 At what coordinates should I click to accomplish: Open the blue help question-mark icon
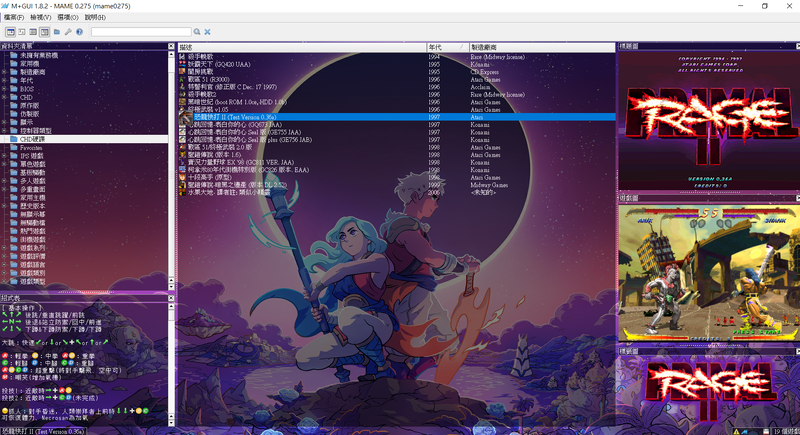(x=80, y=32)
